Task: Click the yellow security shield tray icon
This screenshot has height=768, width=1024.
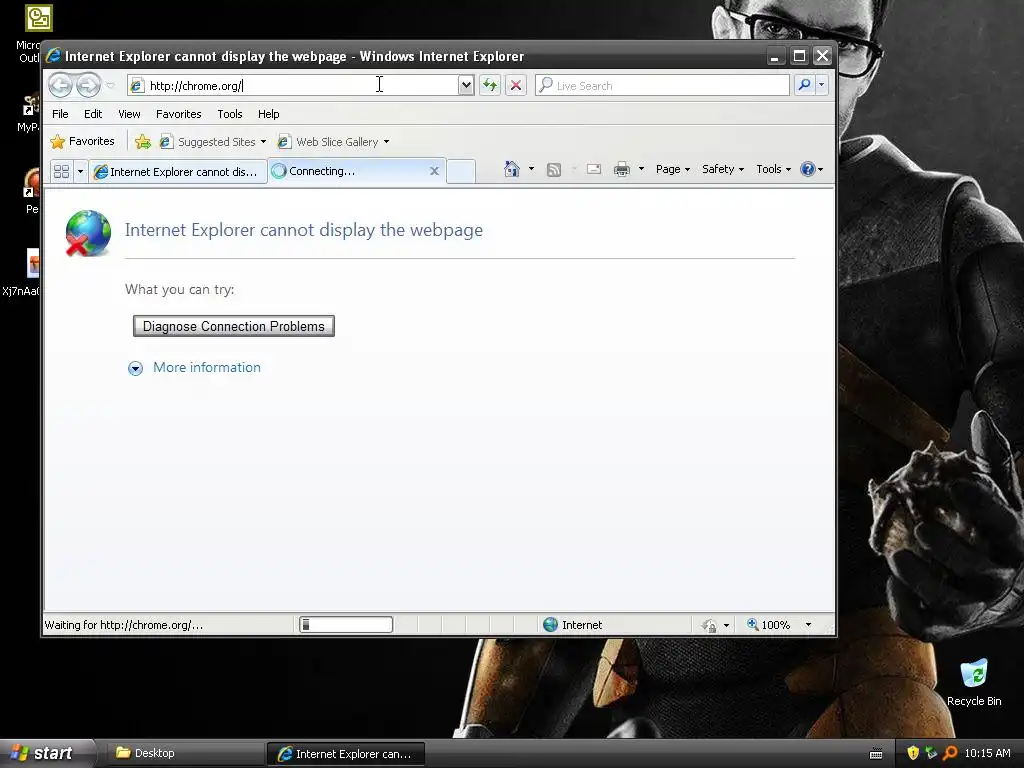Action: point(913,753)
